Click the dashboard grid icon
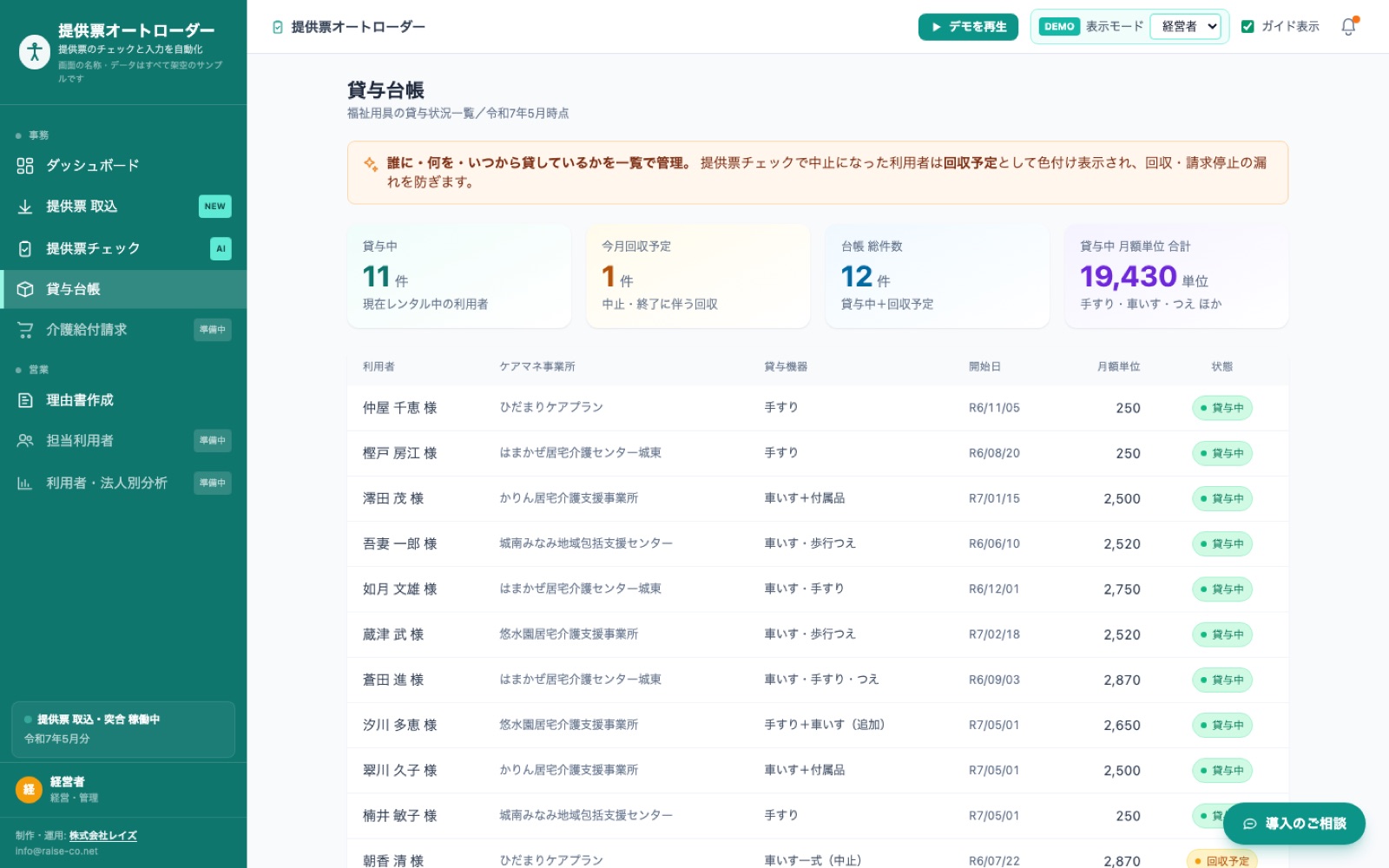 point(25,166)
